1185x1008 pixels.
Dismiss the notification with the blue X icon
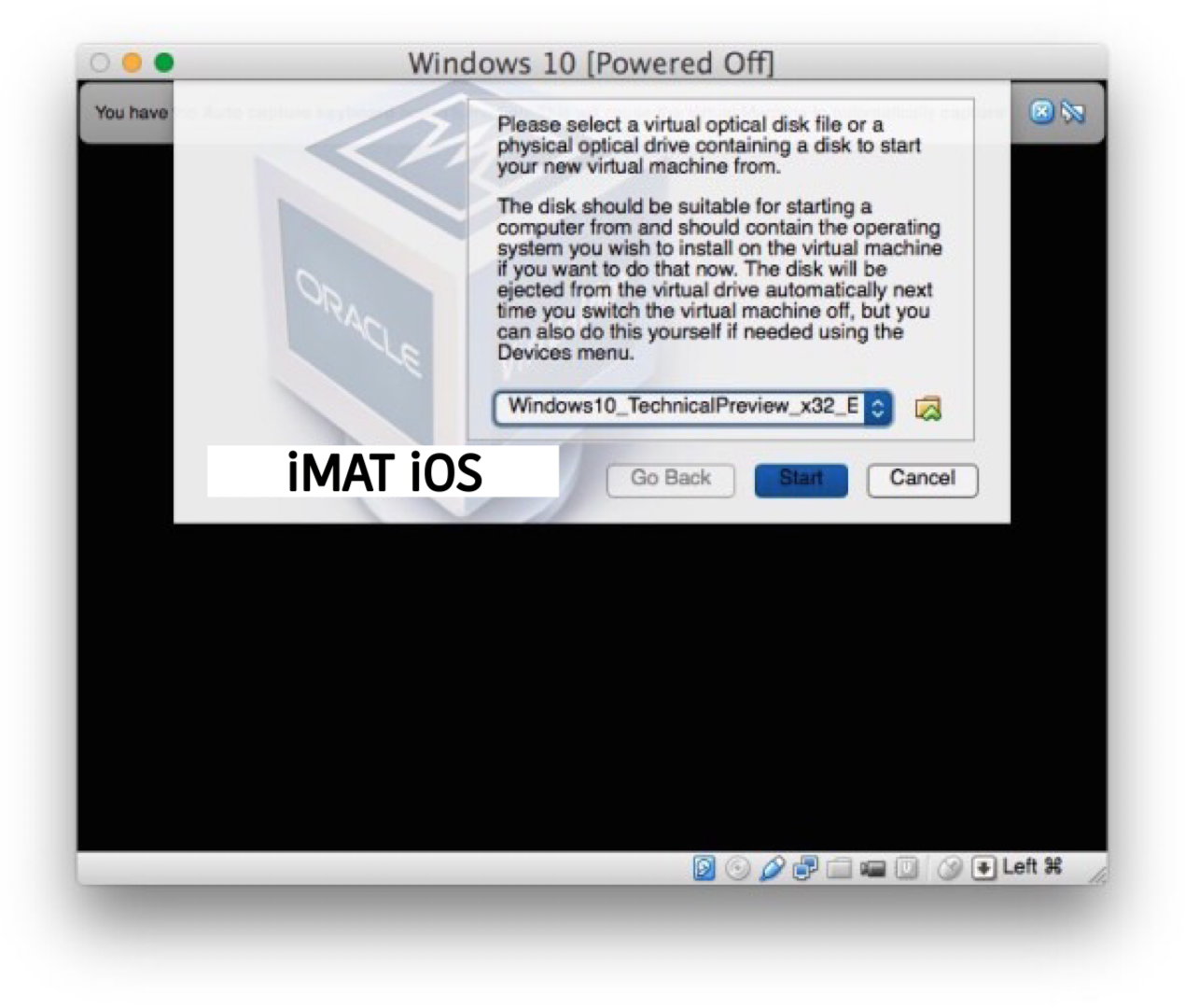pyautogui.click(x=1041, y=112)
